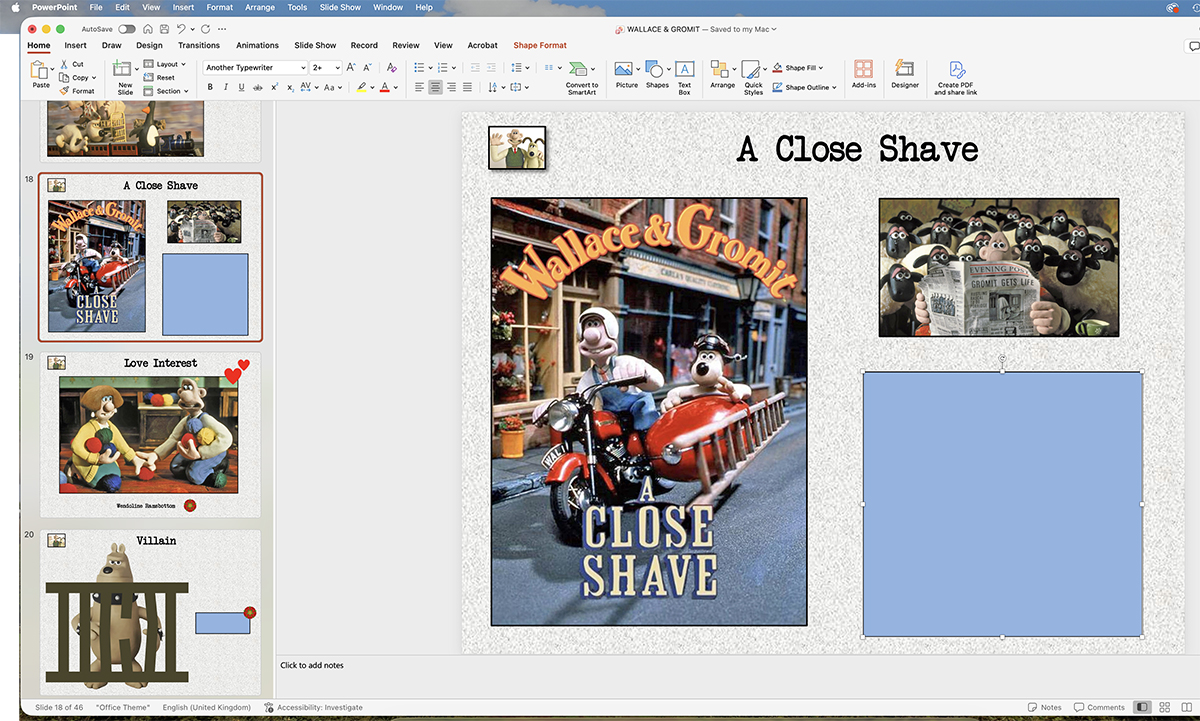Select the Love Interest slide 19 thumbnail
Image resolution: width=1200 pixels, height=721 pixels.
coord(150,433)
